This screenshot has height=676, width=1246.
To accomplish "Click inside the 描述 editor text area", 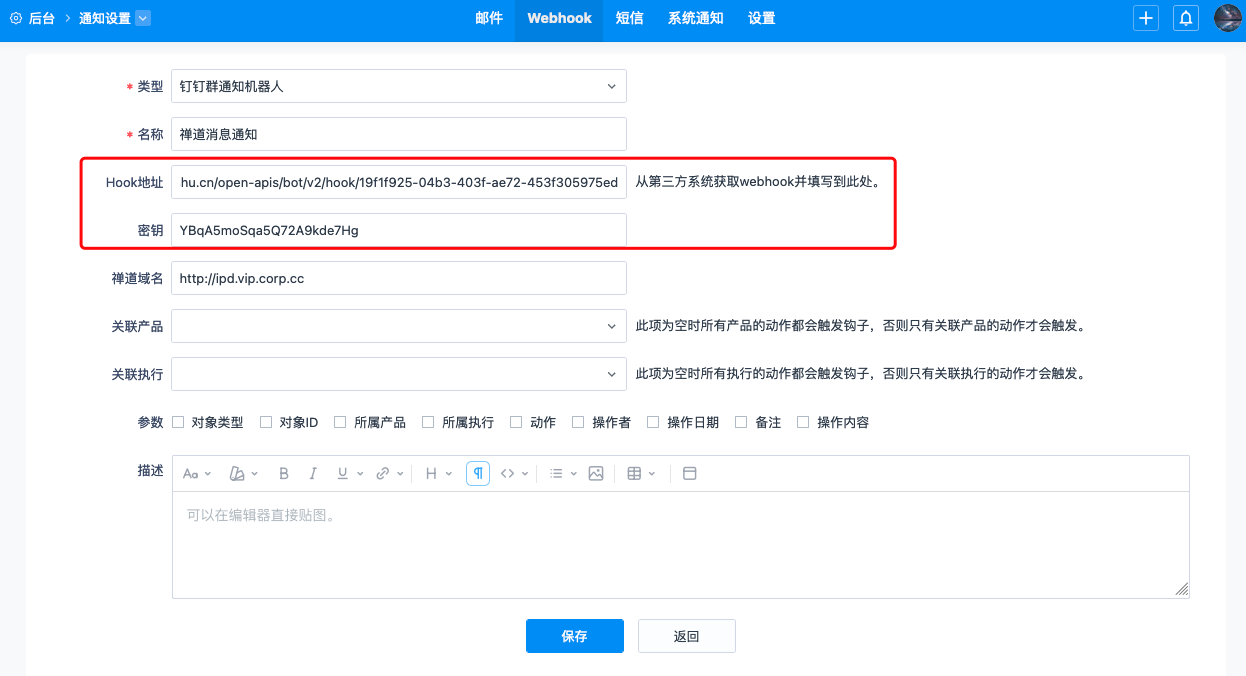I will (x=681, y=545).
